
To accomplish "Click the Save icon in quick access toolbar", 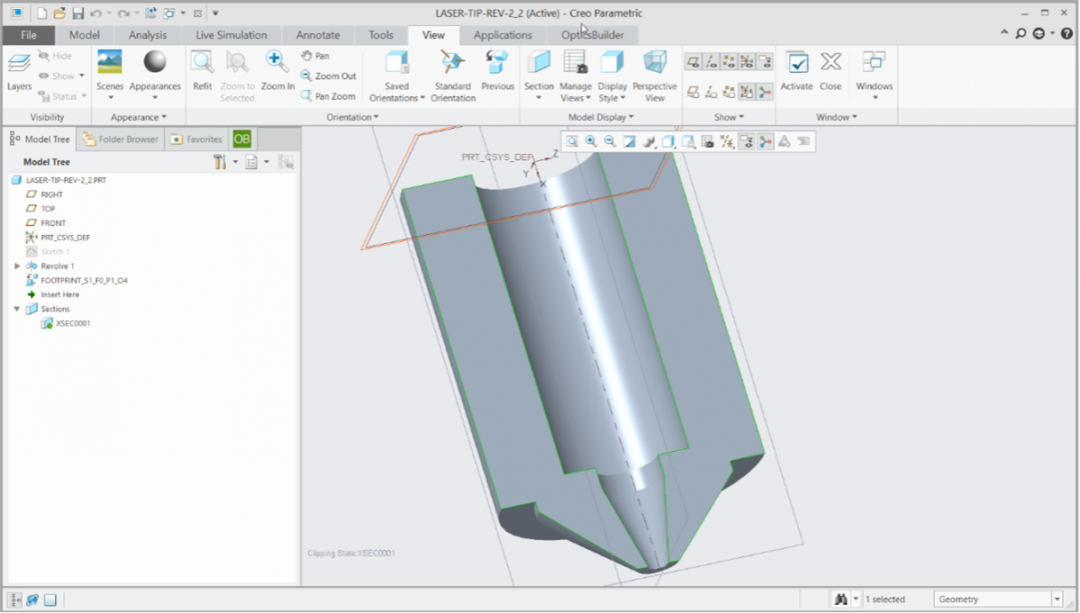I will tap(78, 13).
